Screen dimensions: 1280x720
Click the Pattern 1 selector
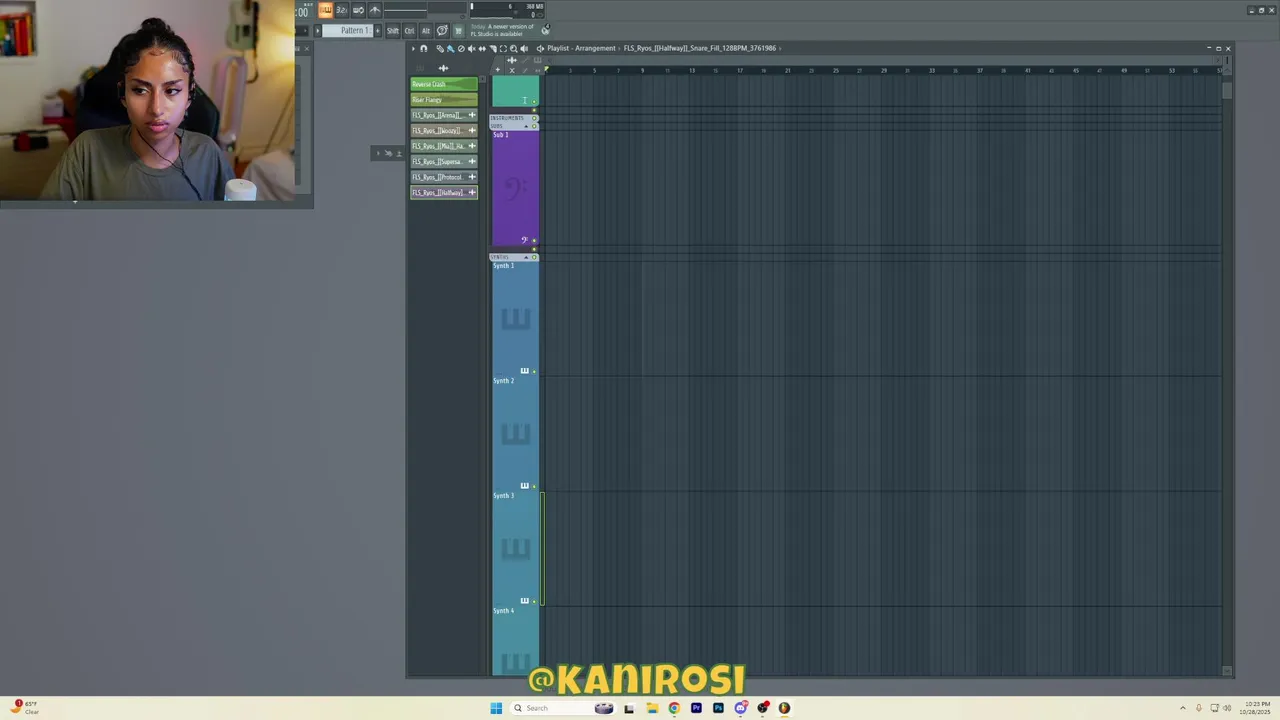pyautogui.click(x=348, y=31)
